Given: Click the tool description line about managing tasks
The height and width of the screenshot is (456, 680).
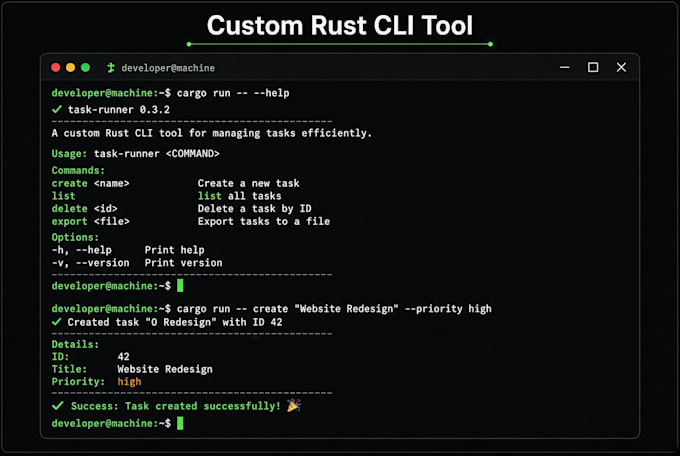Looking at the screenshot, I should 212,133.
